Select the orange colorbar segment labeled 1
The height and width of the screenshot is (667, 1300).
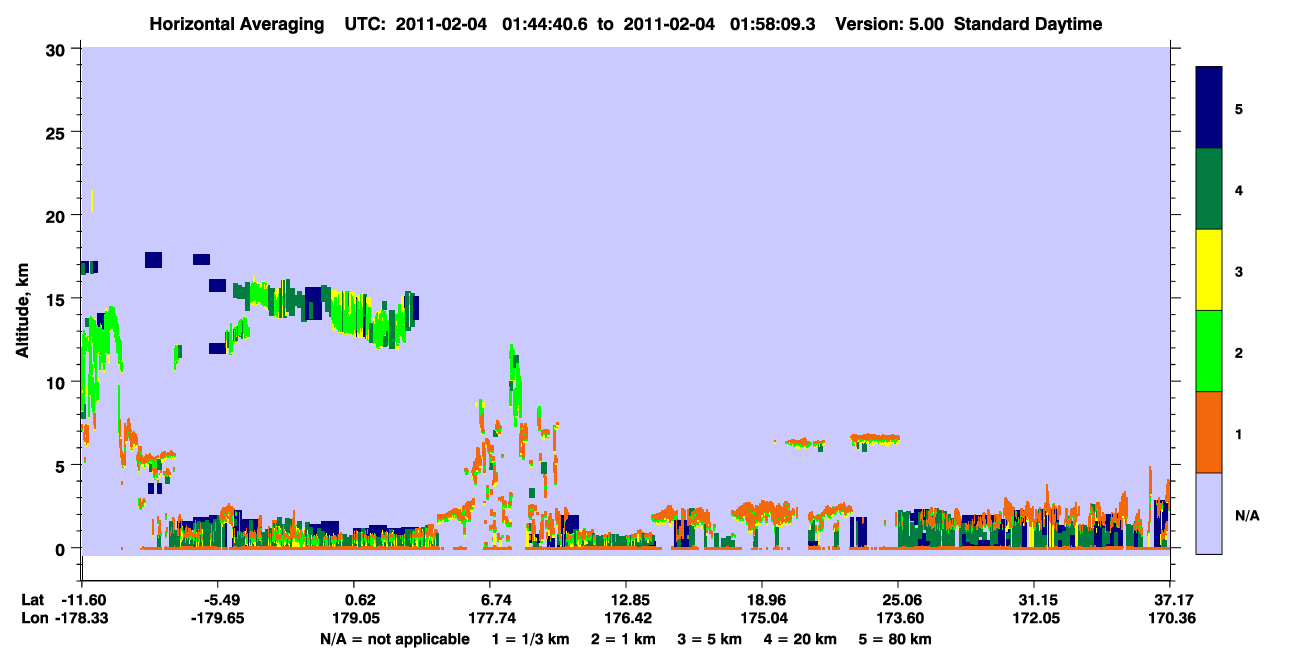click(1209, 432)
